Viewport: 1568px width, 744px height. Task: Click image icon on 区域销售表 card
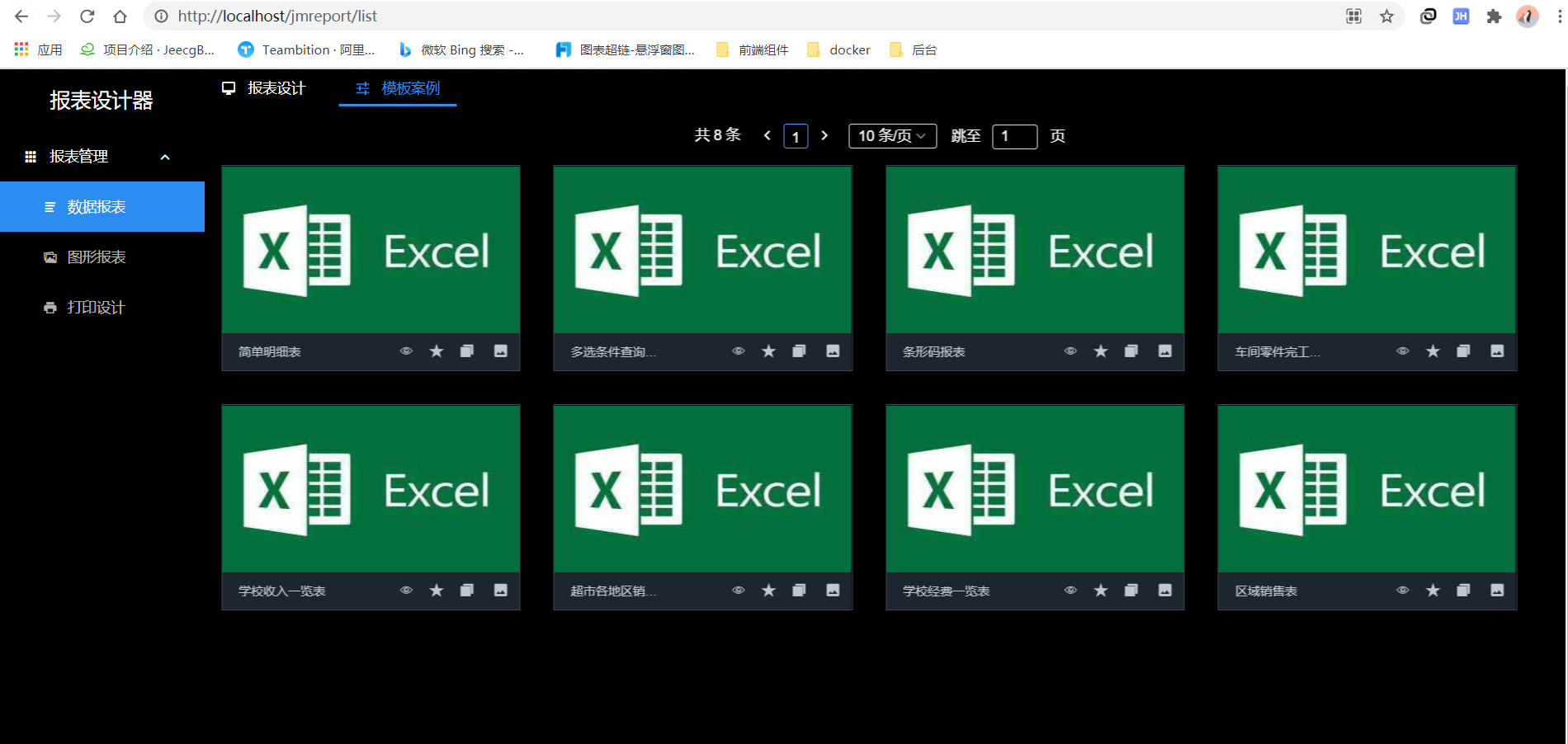pyautogui.click(x=1498, y=591)
